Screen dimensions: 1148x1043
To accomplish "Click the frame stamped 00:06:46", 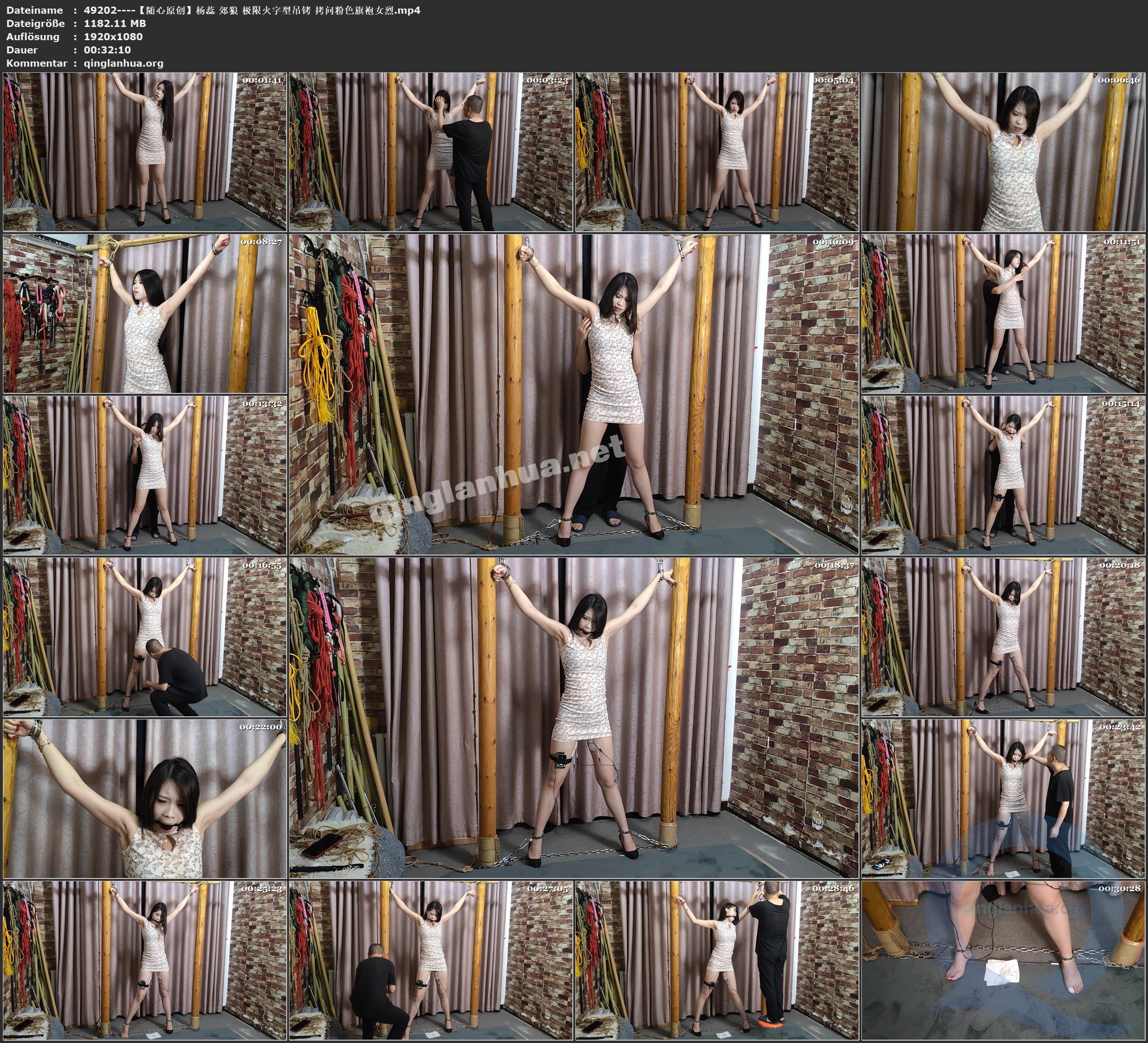I will pyautogui.click(x=1003, y=151).
